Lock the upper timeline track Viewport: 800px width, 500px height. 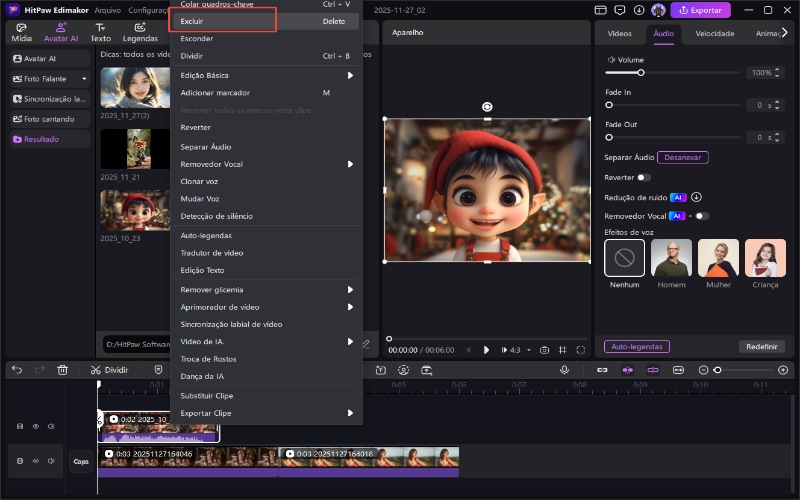(x=20, y=426)
